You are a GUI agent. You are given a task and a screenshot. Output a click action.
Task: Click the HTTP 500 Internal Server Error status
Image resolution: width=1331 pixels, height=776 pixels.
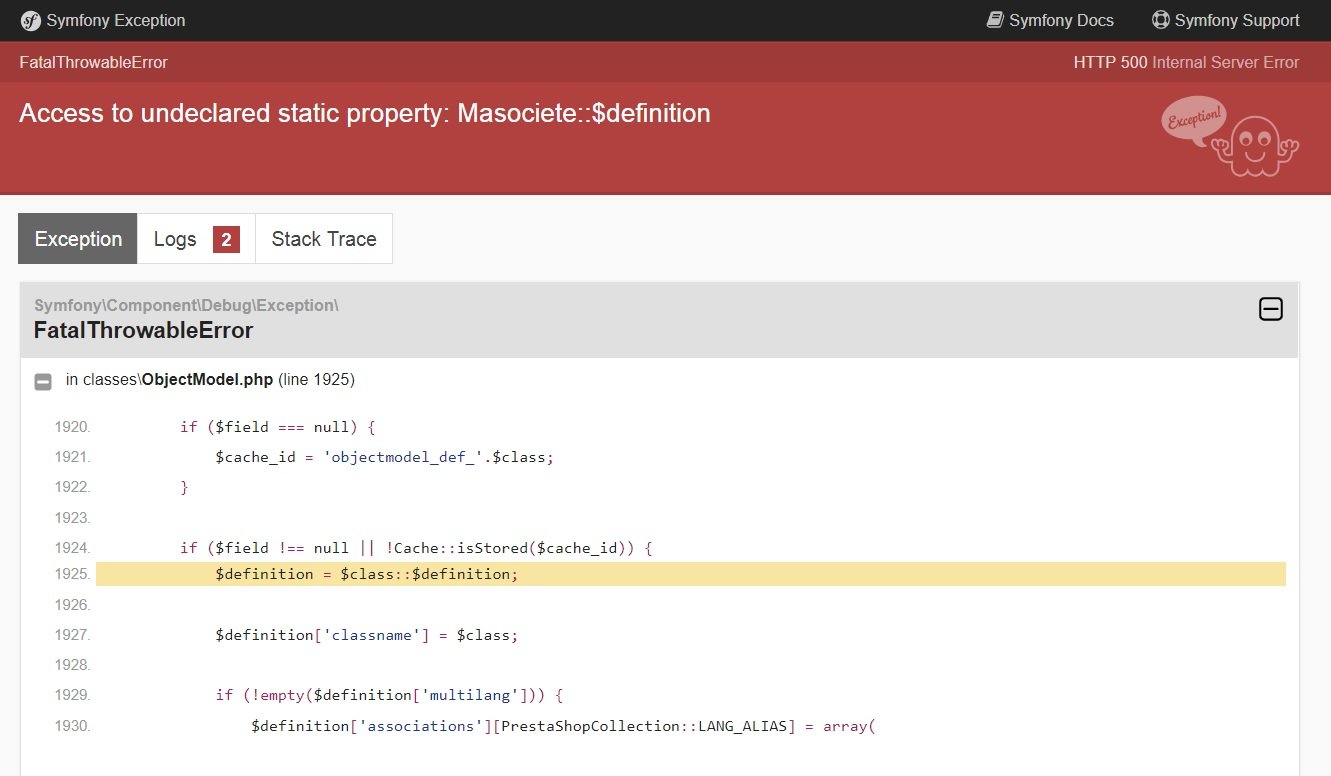click(x=1186, y=62)
